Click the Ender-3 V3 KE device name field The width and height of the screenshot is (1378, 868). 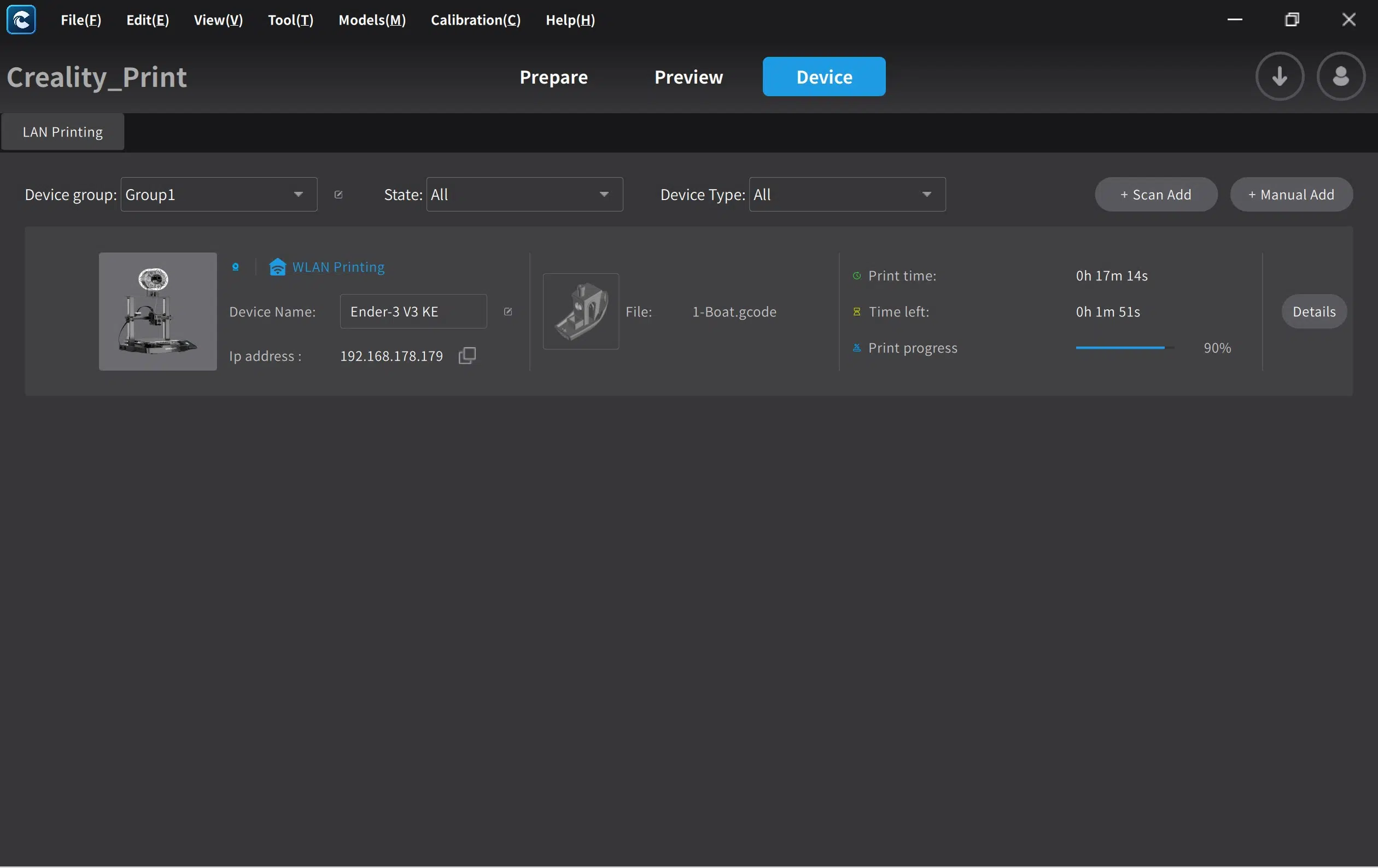coord(413,312)
